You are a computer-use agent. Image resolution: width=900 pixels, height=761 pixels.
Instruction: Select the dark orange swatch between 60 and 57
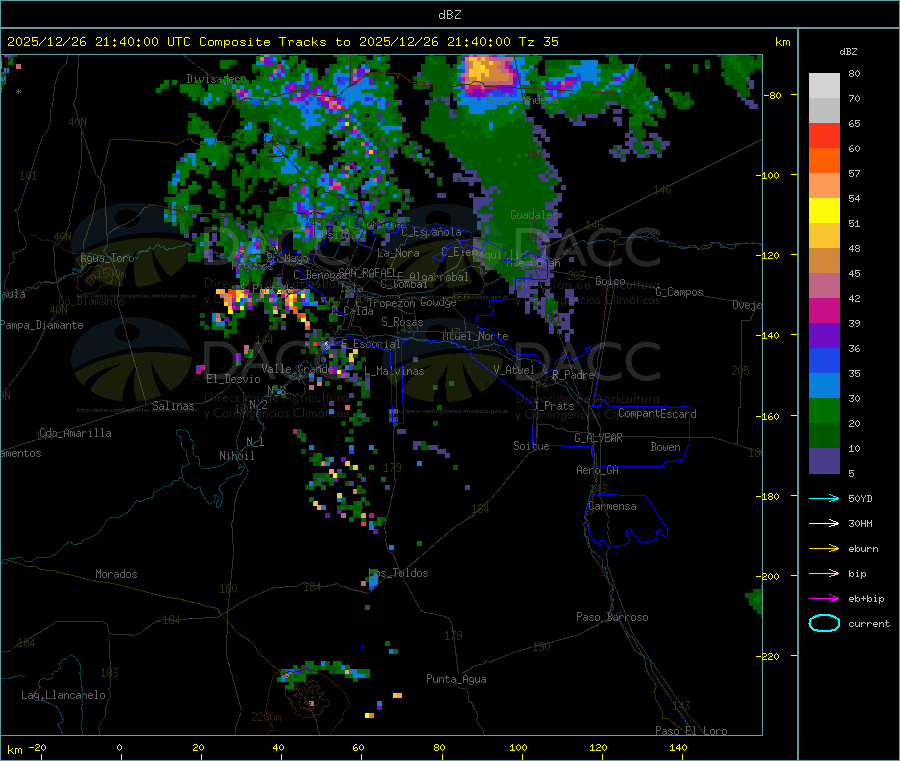pyautogui.click(x=824, y=161)
